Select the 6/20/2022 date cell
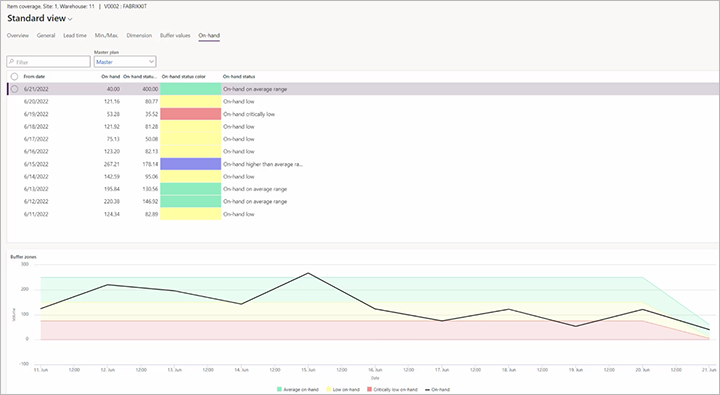Viewport: 720px width, 395px height. 36,102
